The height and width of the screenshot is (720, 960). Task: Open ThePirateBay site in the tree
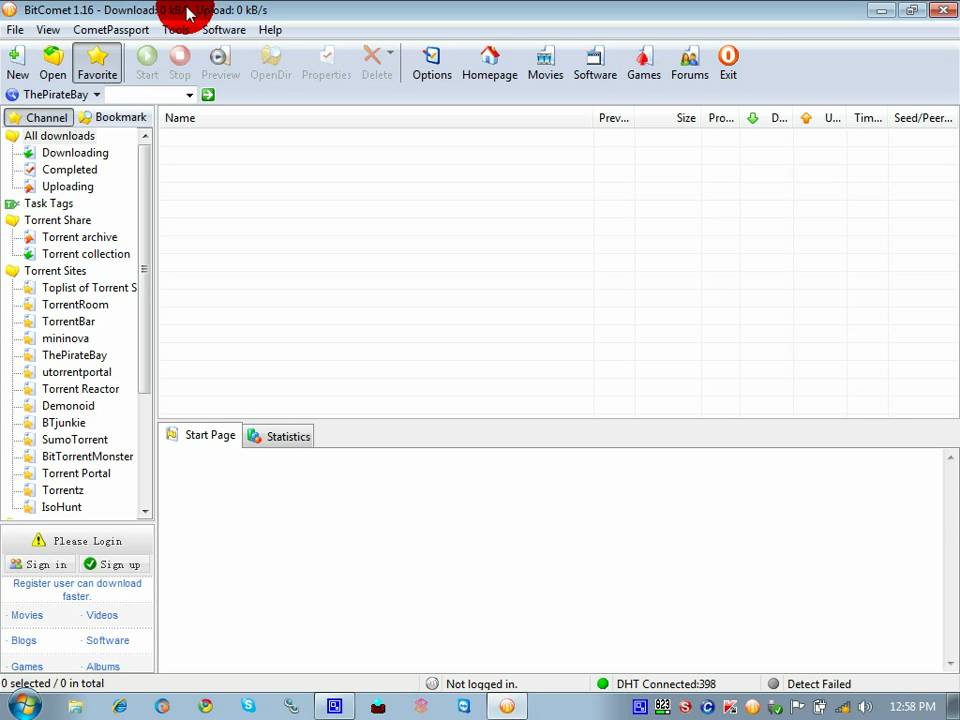pyautogui.click(x=74, y=355)
